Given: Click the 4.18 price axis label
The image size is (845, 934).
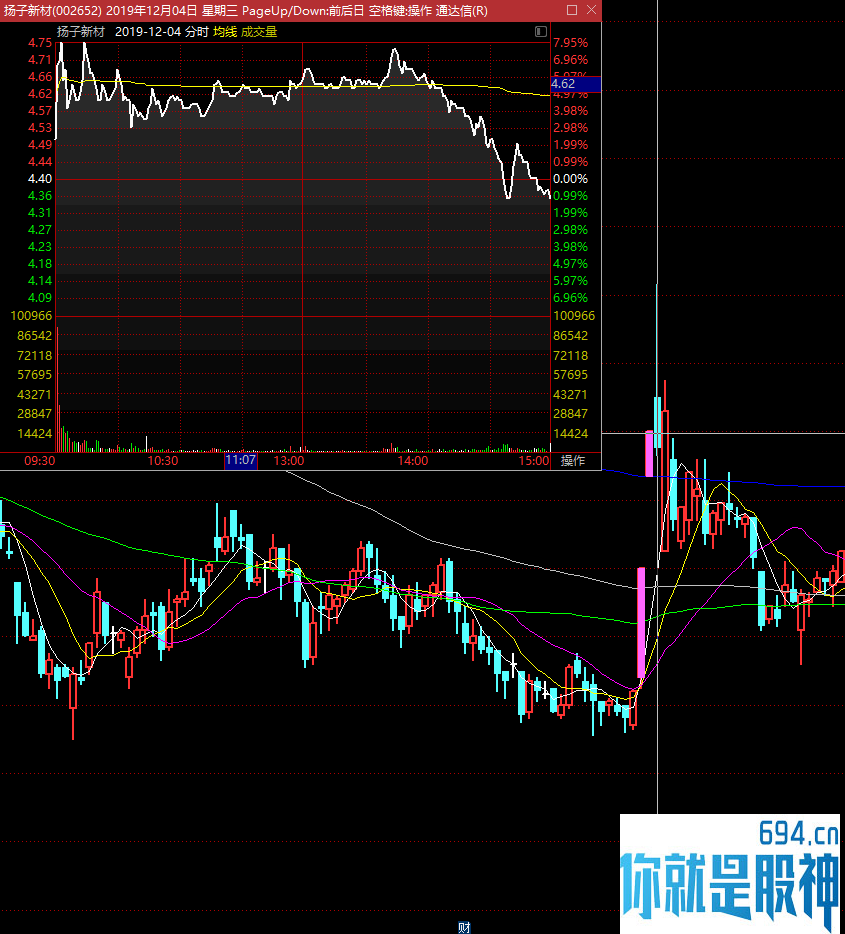Looking at the screenshot, I should [x=40, y=263].
